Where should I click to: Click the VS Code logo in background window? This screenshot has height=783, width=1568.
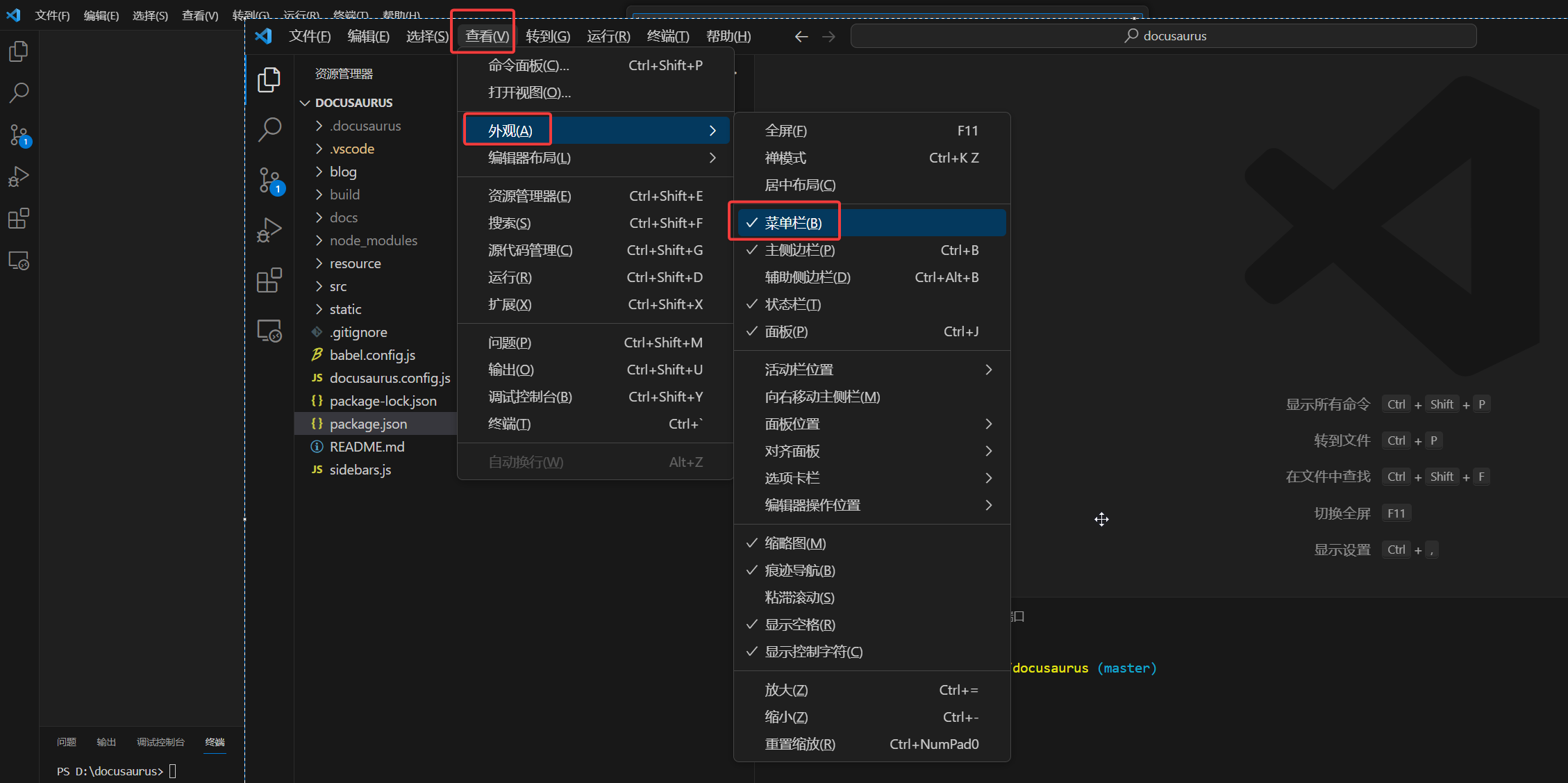coord(13,15)
